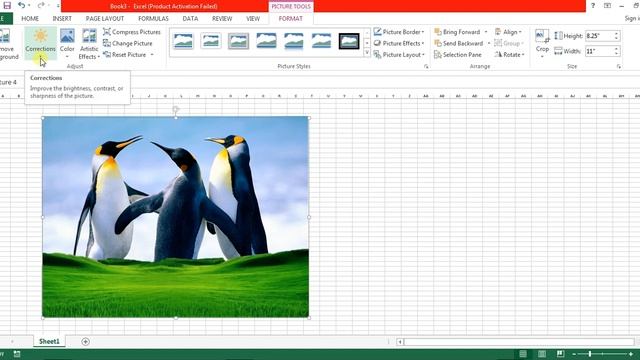Switch to the INSERT tab

pos(62,19)
